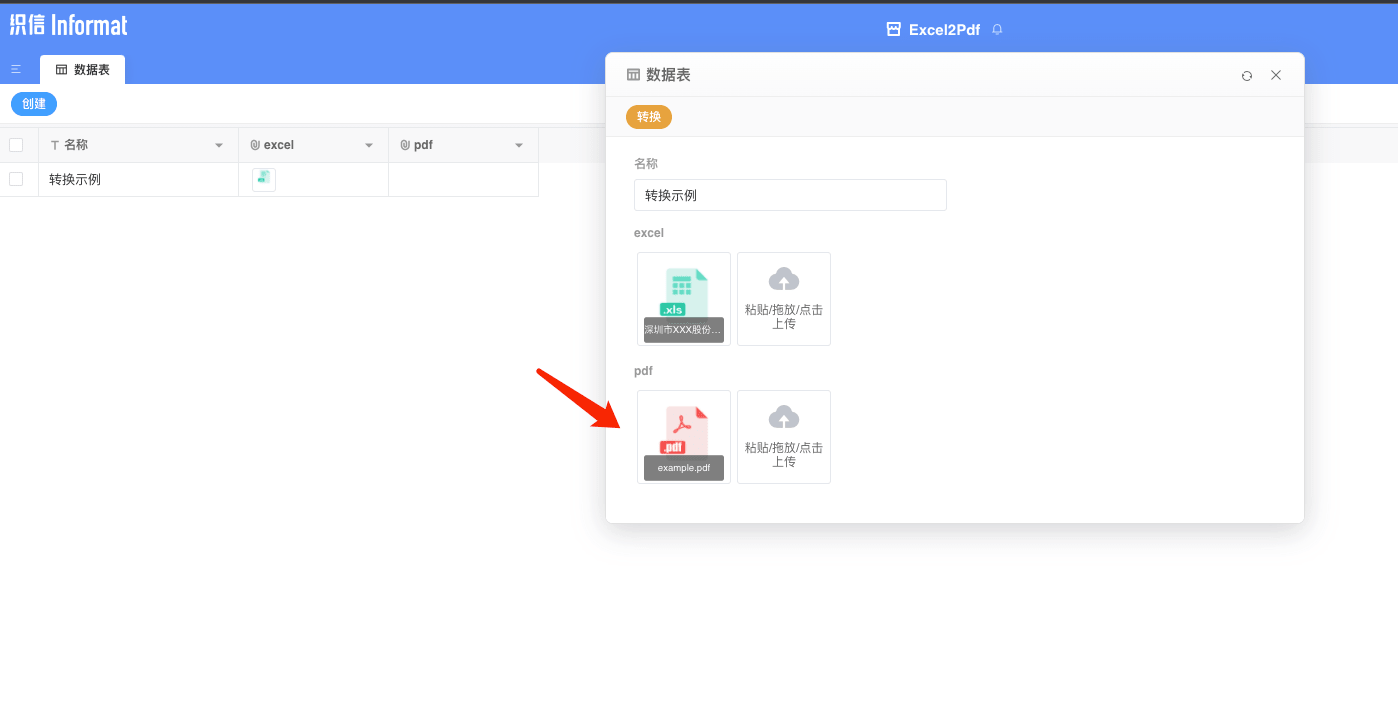Click the 名称 input field in dialog
1398x717 pixels.
(x=790, y=195)
